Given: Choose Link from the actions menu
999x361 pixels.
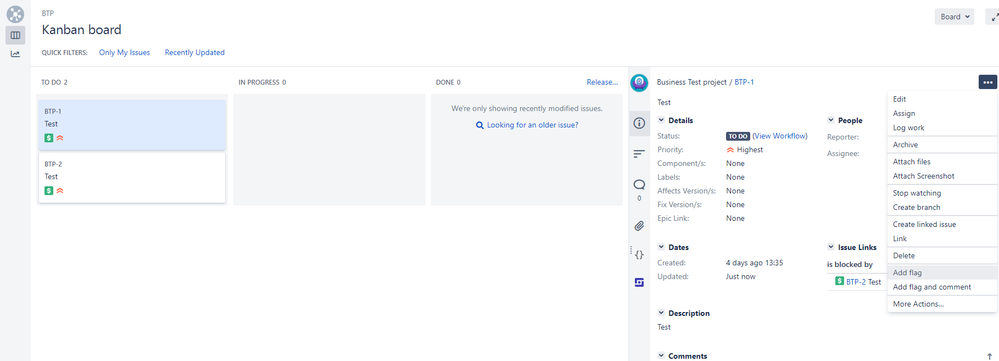Looking at the screenshot, I should (x=942, y=238).
